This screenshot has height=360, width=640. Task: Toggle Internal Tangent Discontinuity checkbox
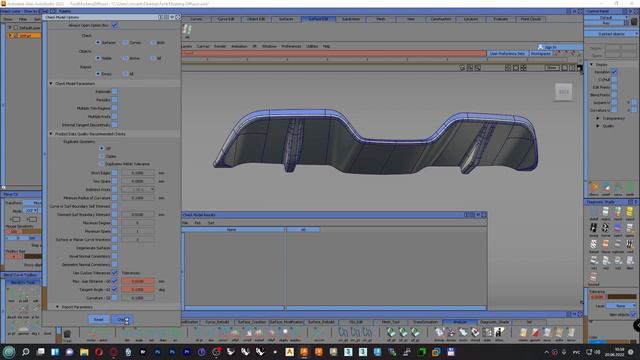114,125
